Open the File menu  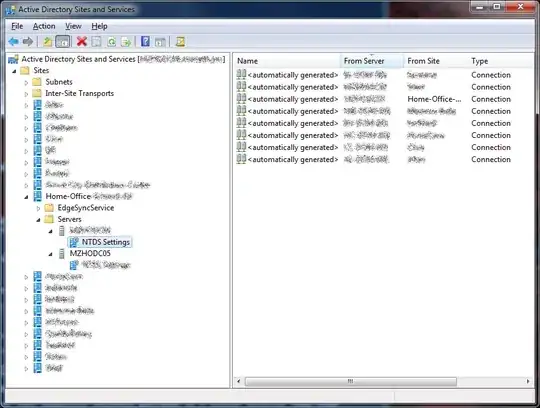(x=17, y=26)
